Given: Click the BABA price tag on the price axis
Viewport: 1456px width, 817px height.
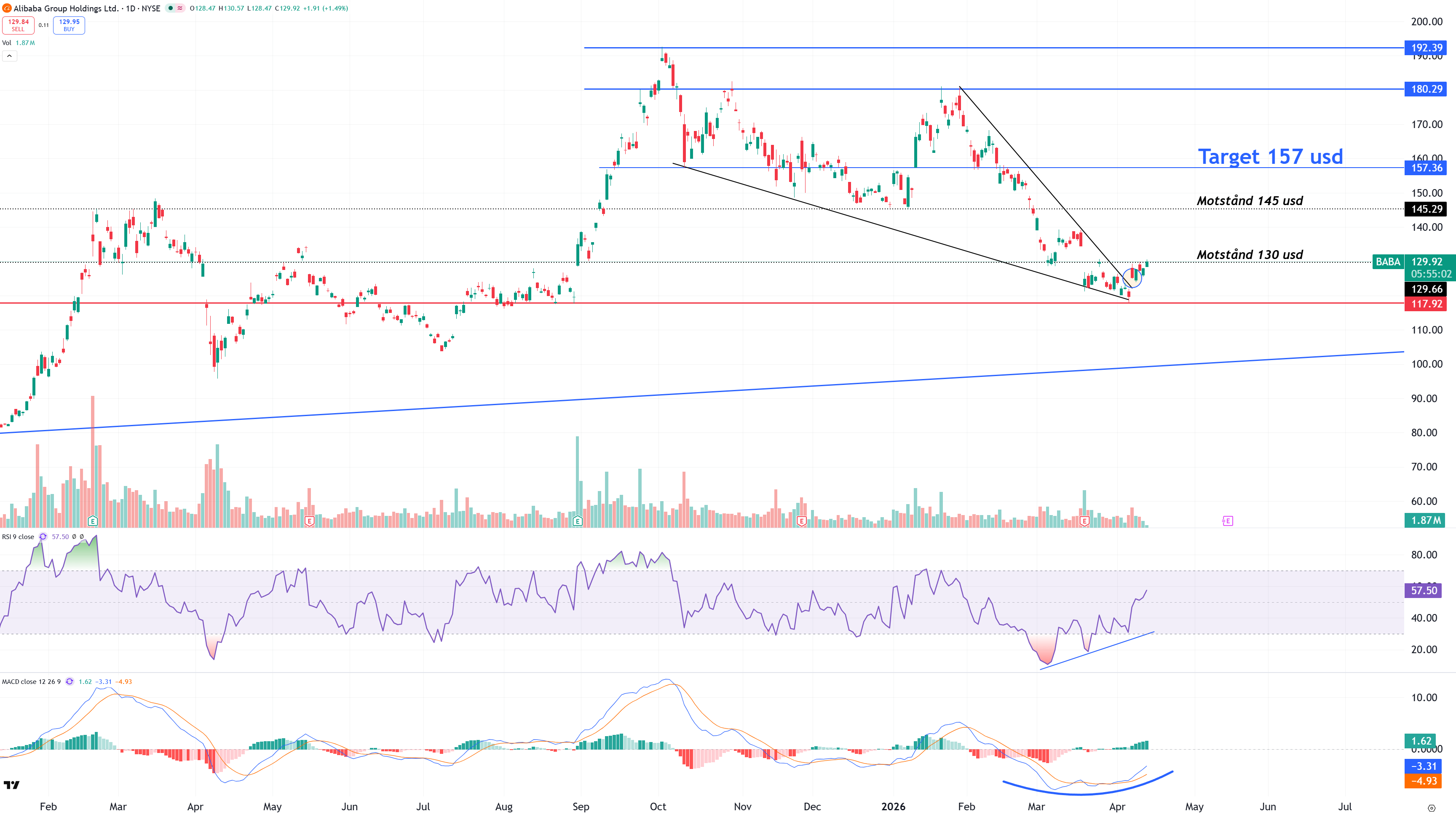Looking at the screenshot, I should coord(1388,262).
